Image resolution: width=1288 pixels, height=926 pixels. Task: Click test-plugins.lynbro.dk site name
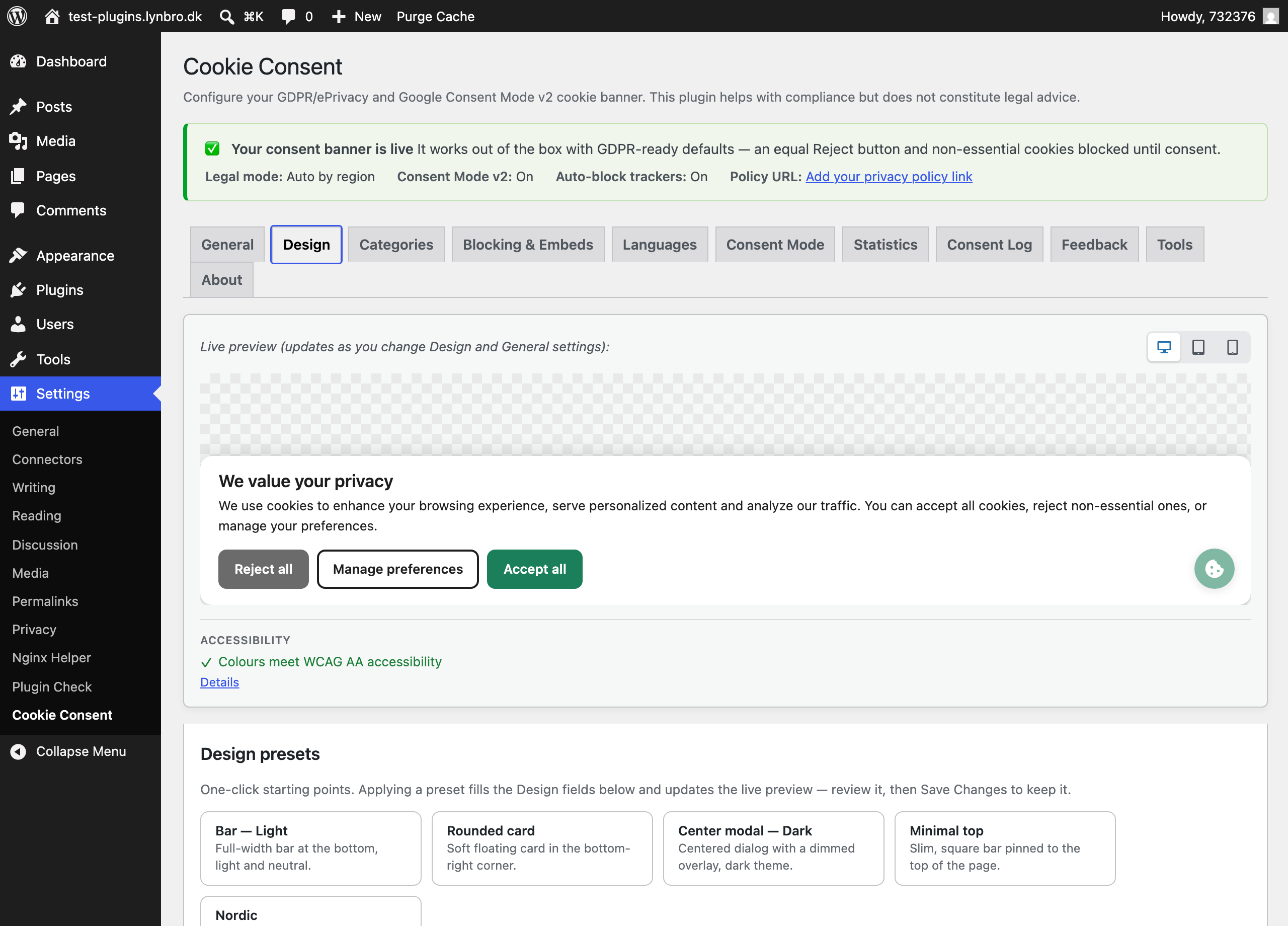135,17
